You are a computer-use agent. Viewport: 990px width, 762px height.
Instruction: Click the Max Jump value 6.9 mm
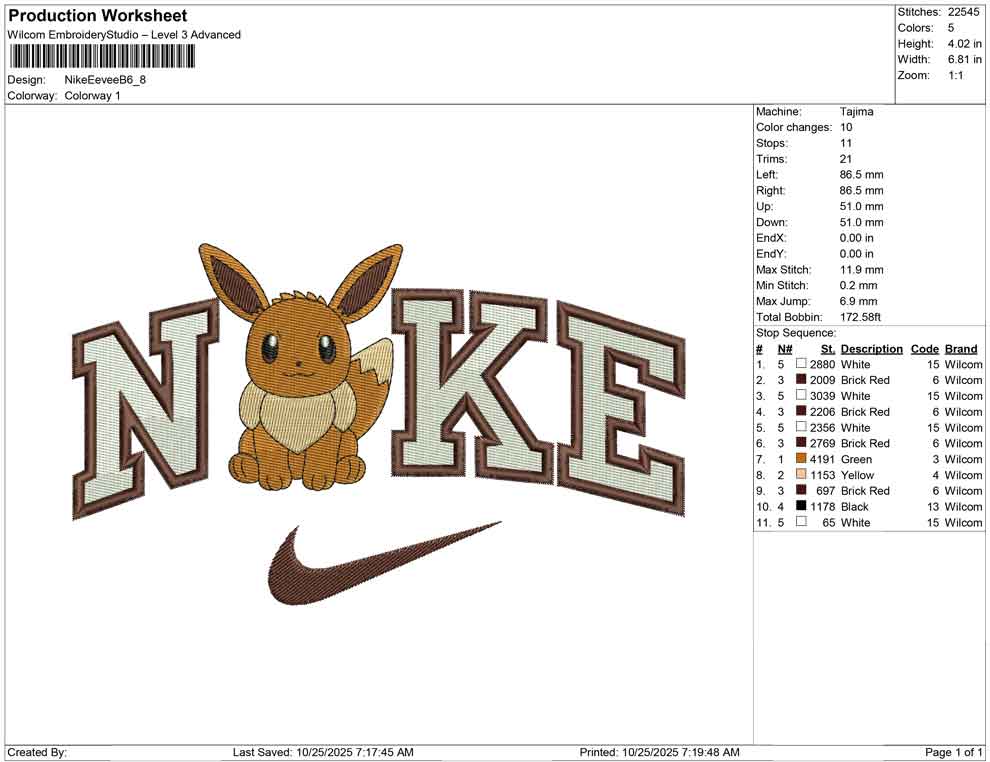pyautogui.click(x=859, y=301)
